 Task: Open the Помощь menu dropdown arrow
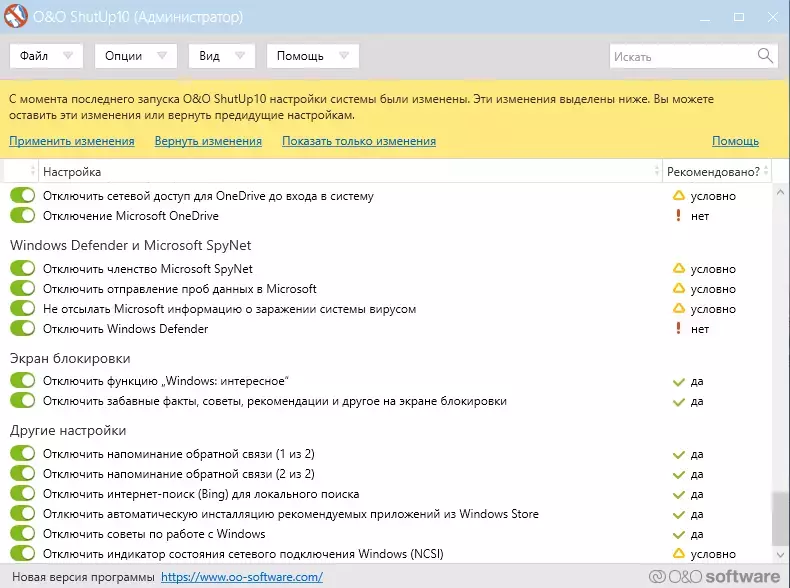coord(344,55)
